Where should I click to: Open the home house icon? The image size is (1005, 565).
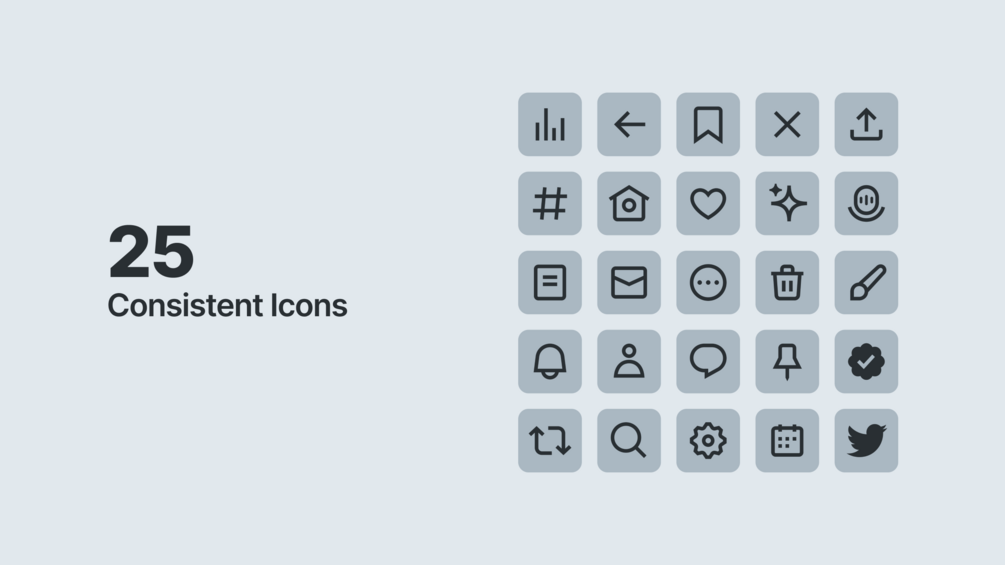628,203
